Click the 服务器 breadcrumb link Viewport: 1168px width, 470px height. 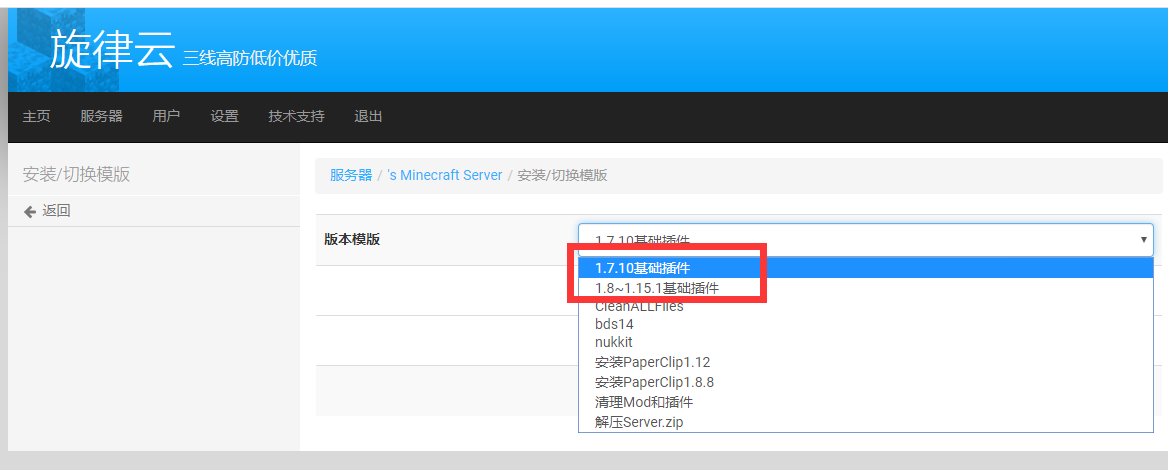point(351,175)
